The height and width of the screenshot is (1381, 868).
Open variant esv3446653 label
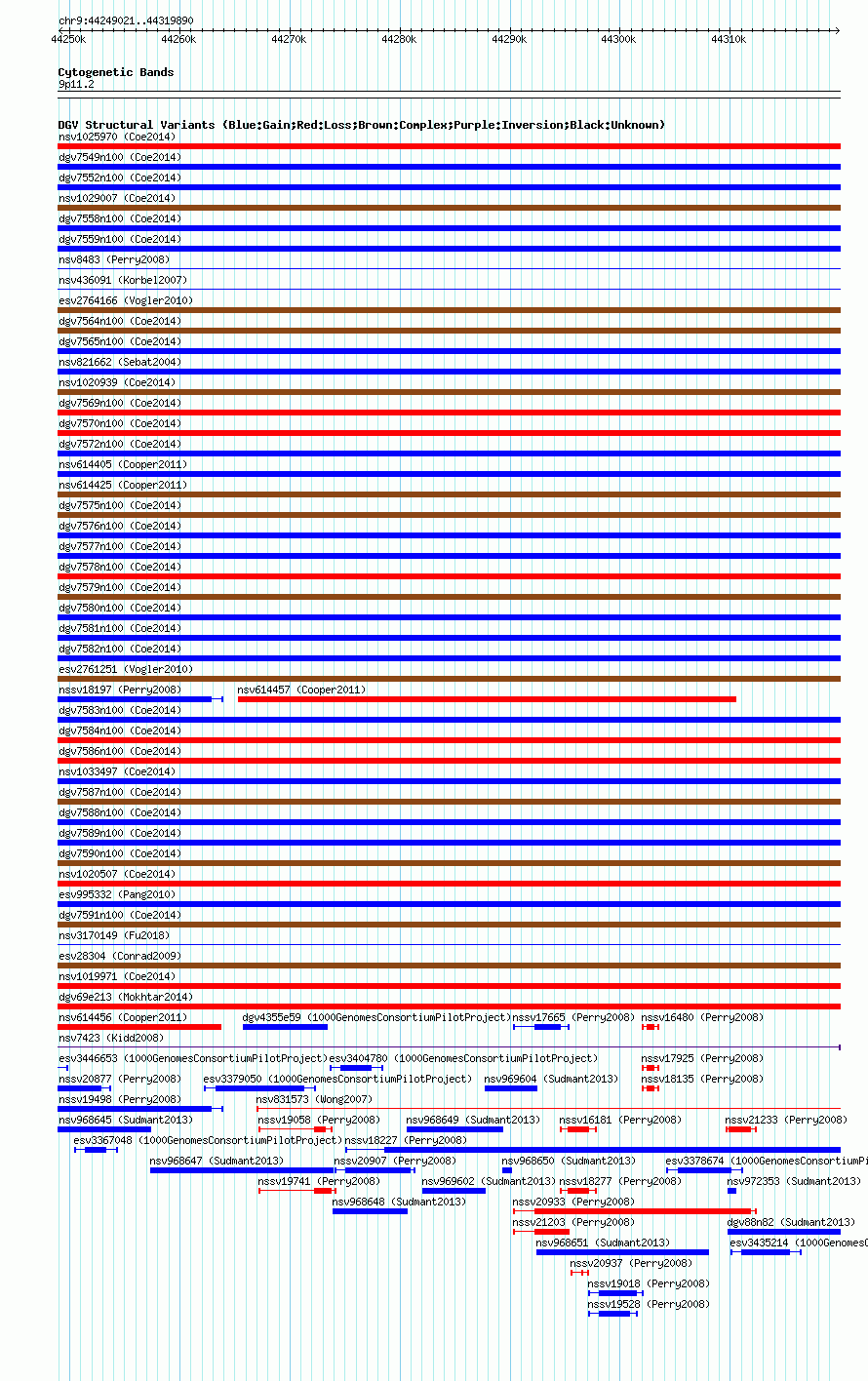click(x=192, y=1058)
